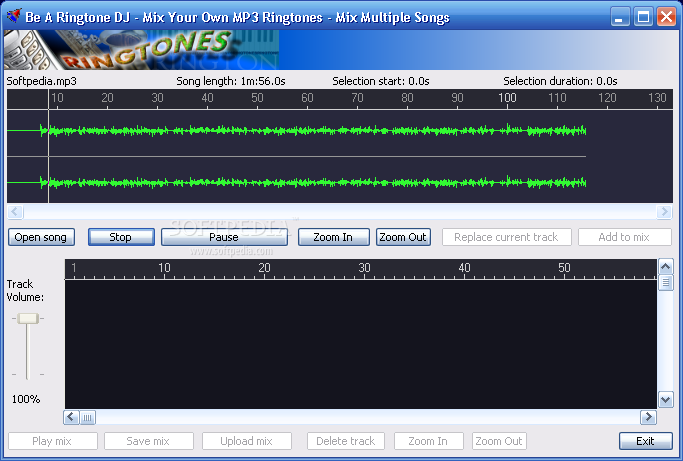The height and width of the screenshot is (461, 683).
Task: Pause the playing song
Action: click(x=224, y=237)
